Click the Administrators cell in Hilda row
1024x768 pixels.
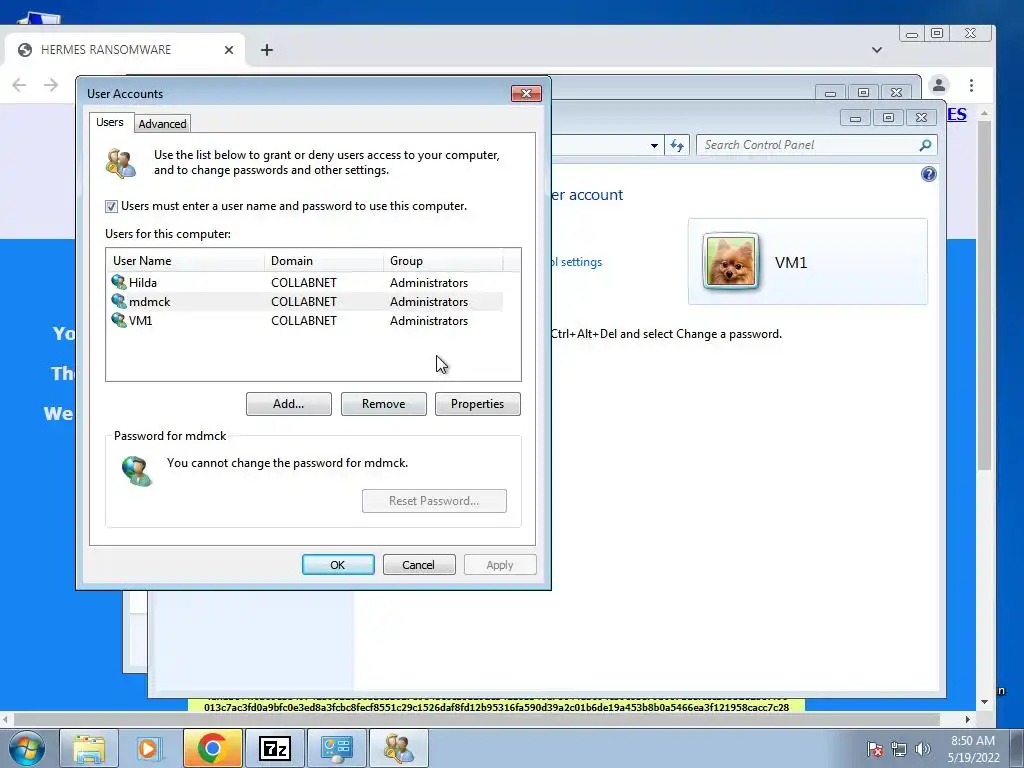coord(429,283)
